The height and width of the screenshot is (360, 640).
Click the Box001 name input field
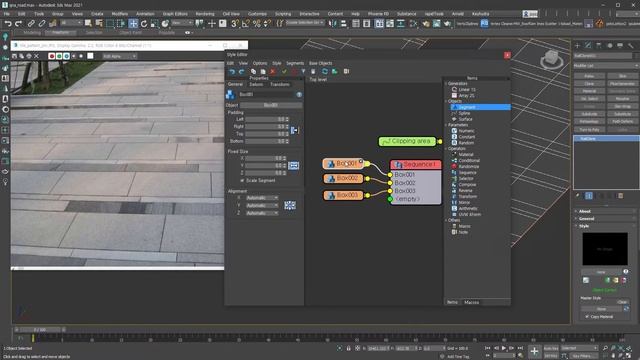point(266,94)
